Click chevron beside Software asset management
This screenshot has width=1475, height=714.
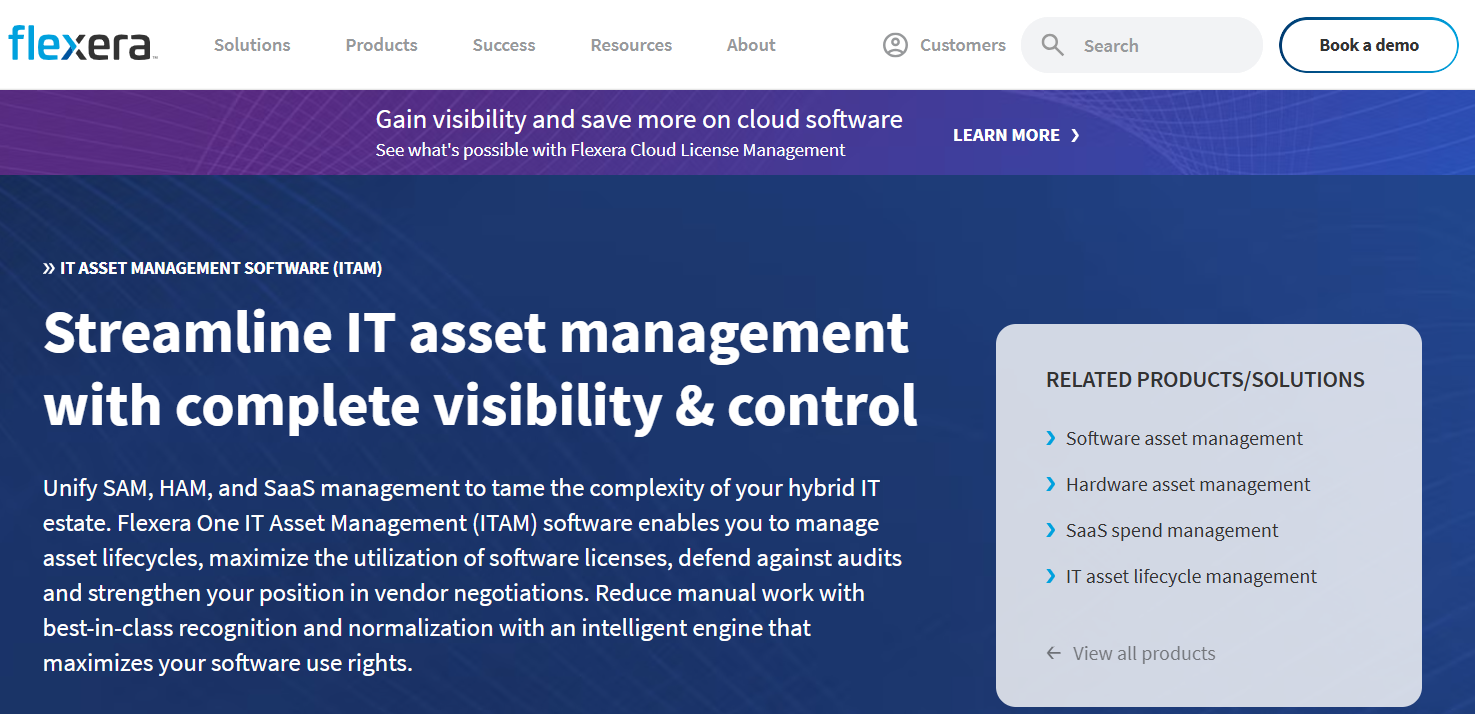coord(1051,438)
